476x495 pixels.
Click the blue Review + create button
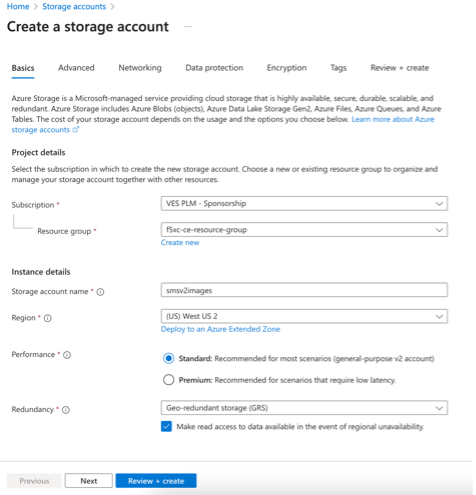click(156, 481)
